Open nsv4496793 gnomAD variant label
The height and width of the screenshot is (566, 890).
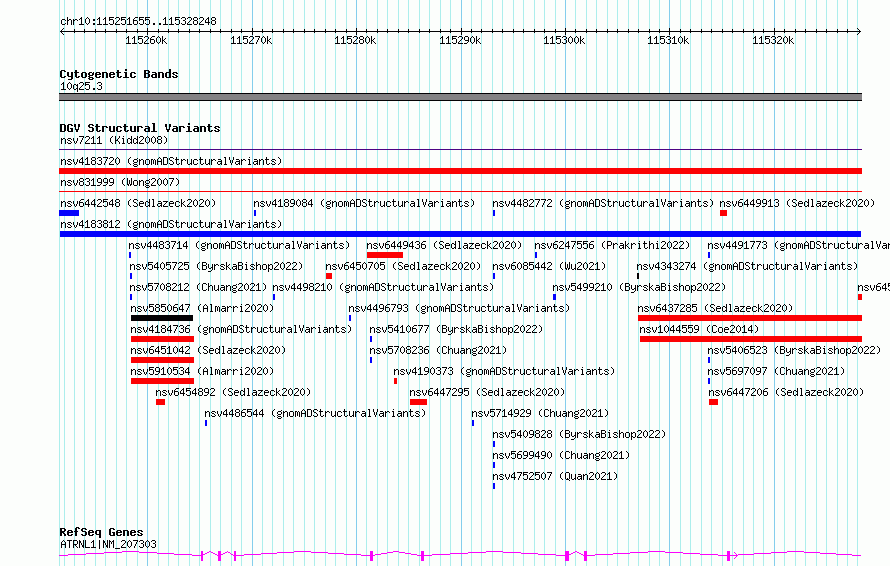click(459, 308)
